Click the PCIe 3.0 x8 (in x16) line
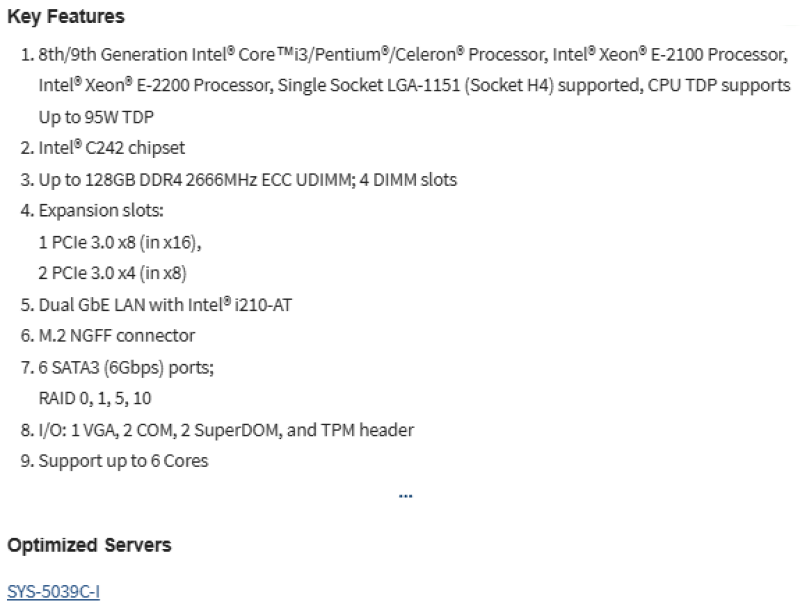The image size is (800, 610). [120, 242]
